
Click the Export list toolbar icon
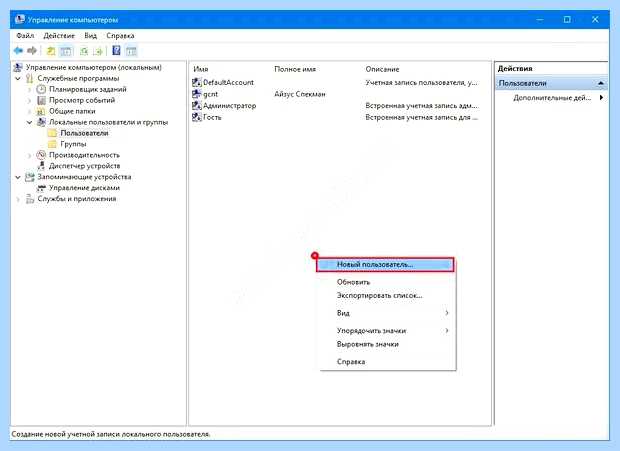coord(98,51)
